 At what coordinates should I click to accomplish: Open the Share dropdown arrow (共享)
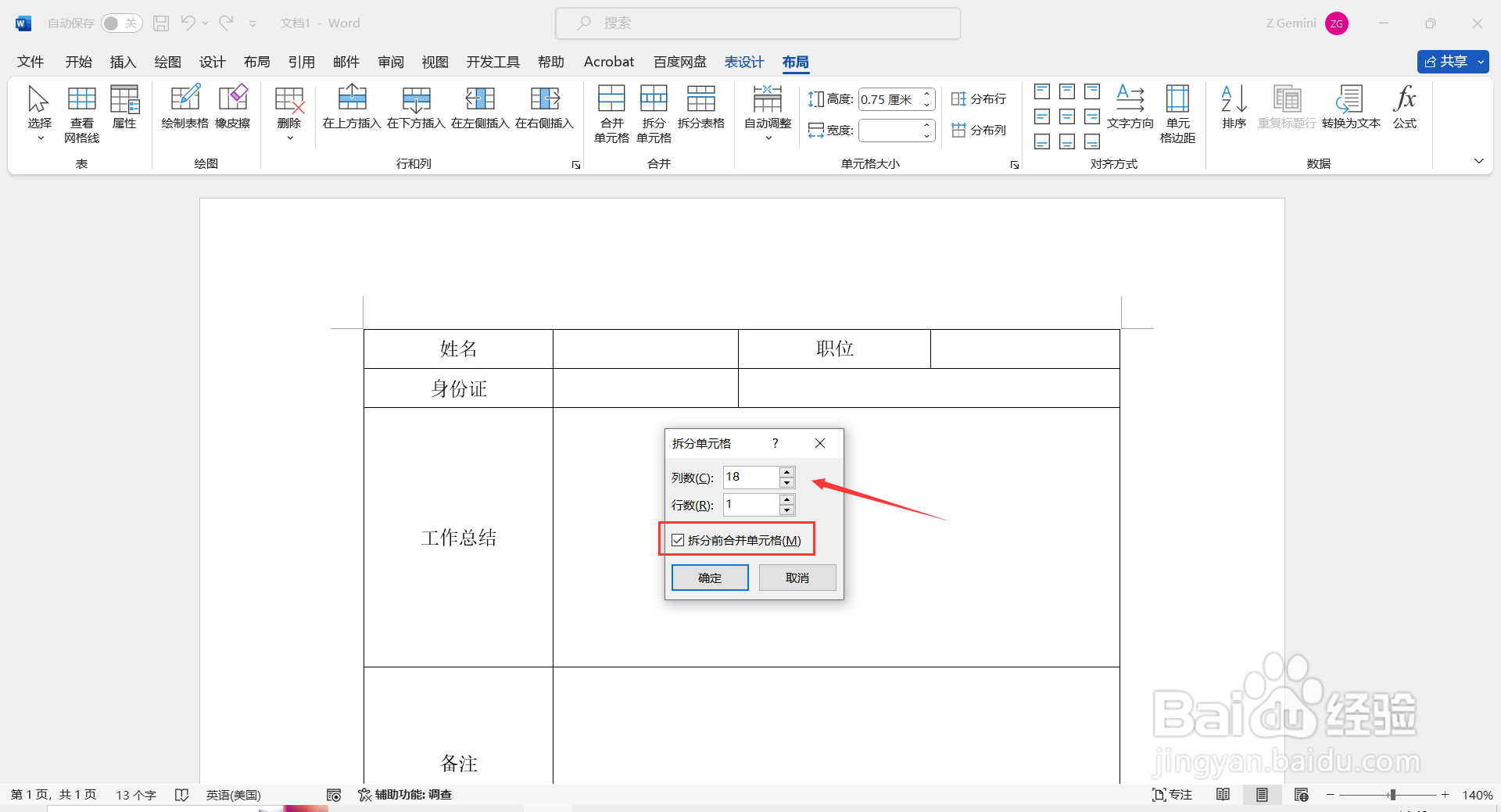pyautogui.click(x=1481, y=62)
